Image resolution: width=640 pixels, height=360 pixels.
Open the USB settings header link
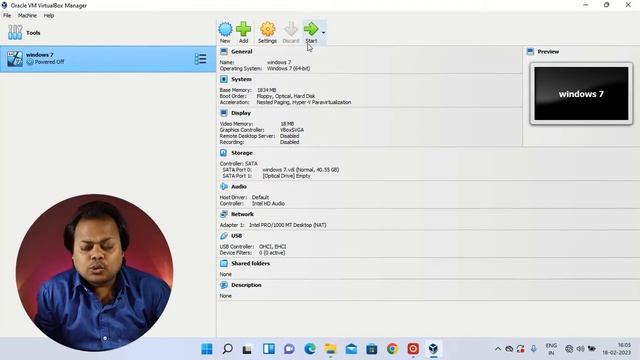click(236, 236)
